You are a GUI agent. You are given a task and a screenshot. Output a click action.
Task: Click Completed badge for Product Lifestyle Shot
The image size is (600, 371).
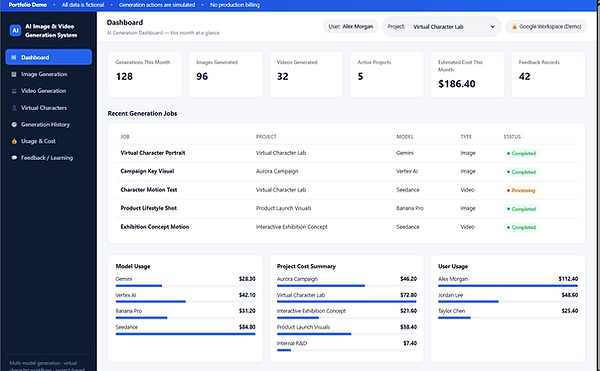[521, 209]
